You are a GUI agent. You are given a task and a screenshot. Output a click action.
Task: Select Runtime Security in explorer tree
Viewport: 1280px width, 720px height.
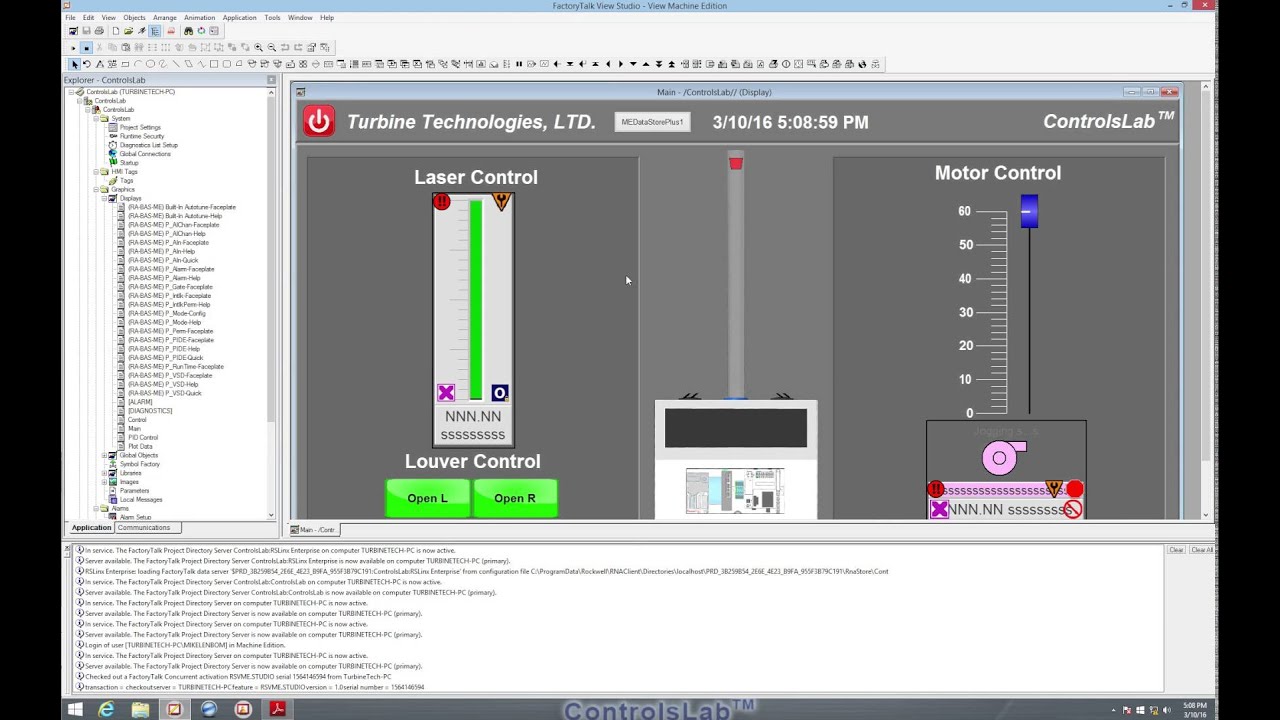pos(142,136)
